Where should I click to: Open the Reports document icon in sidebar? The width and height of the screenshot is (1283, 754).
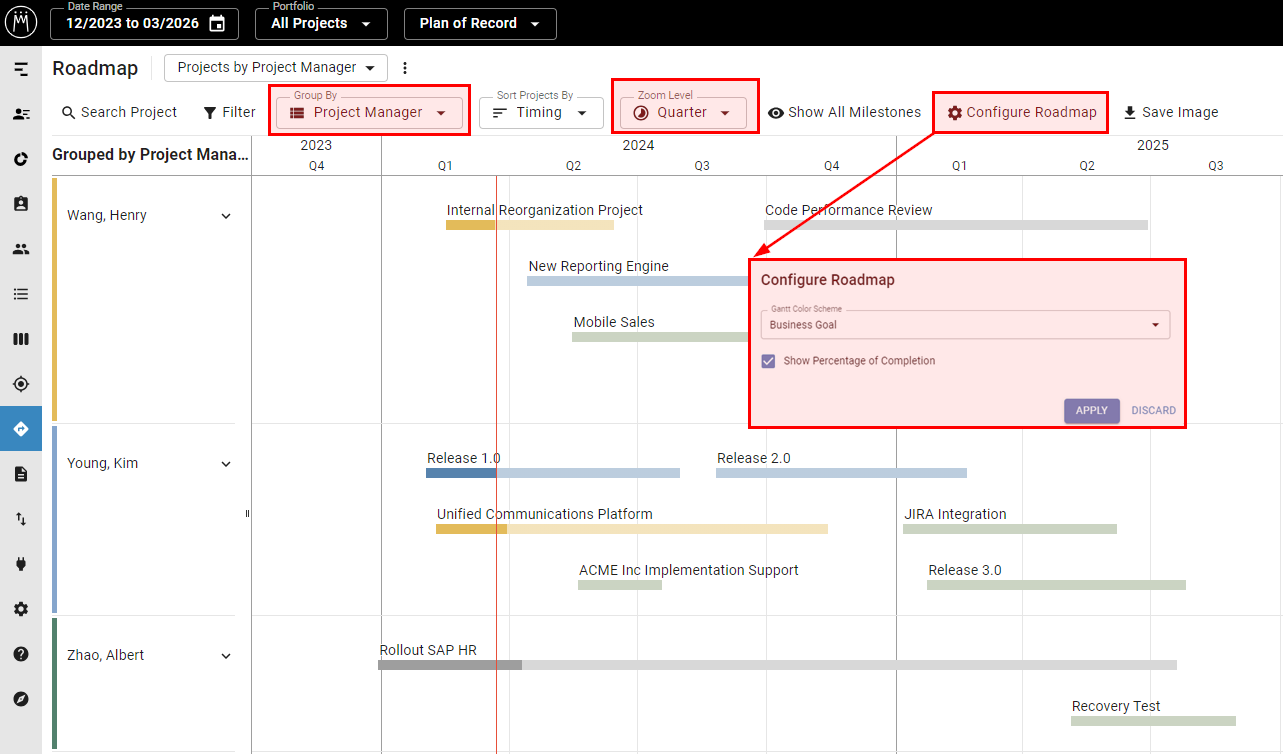click(21, 473)
